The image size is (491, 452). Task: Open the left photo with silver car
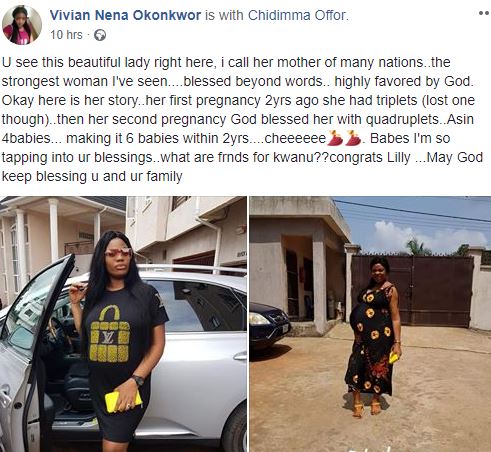(x=123, y=324)
